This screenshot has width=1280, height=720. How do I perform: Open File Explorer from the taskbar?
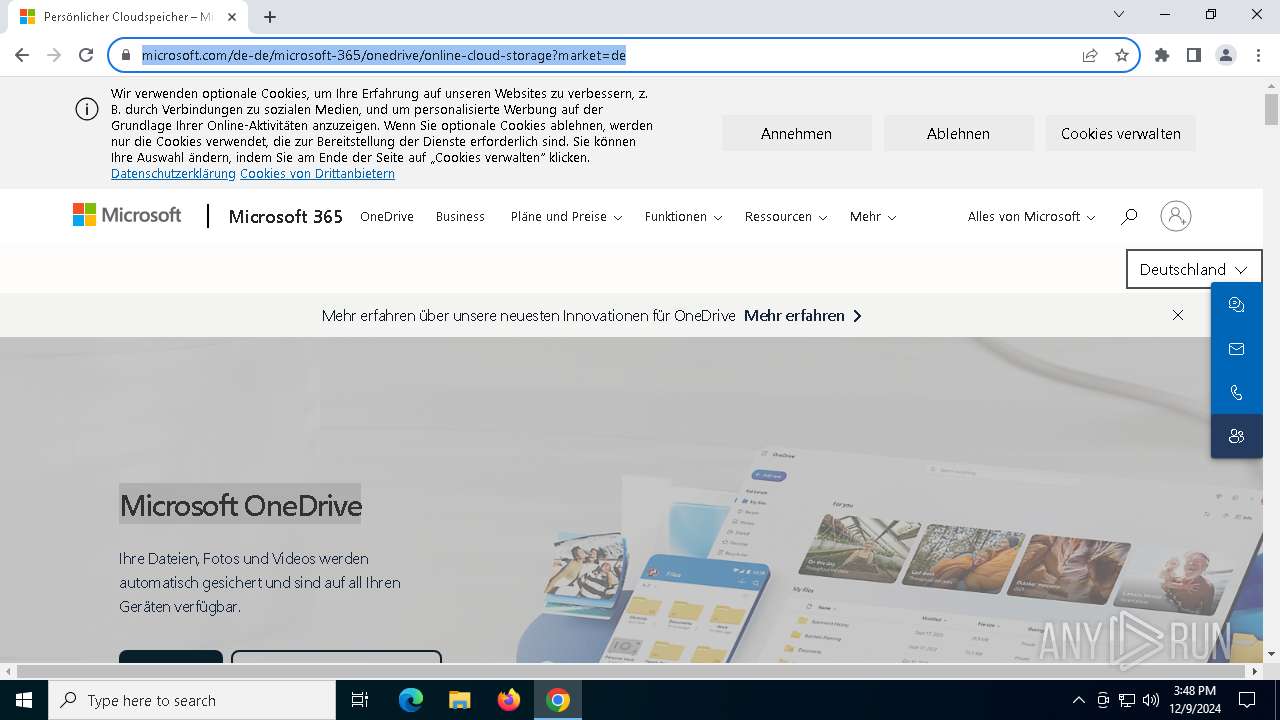pos(459,700)
